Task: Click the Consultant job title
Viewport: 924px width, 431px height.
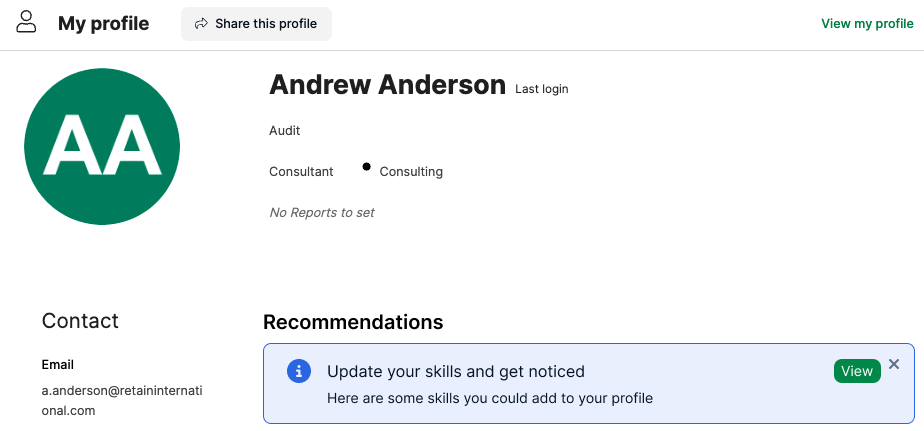Action: pyautogui.click(x=301, y=172)
